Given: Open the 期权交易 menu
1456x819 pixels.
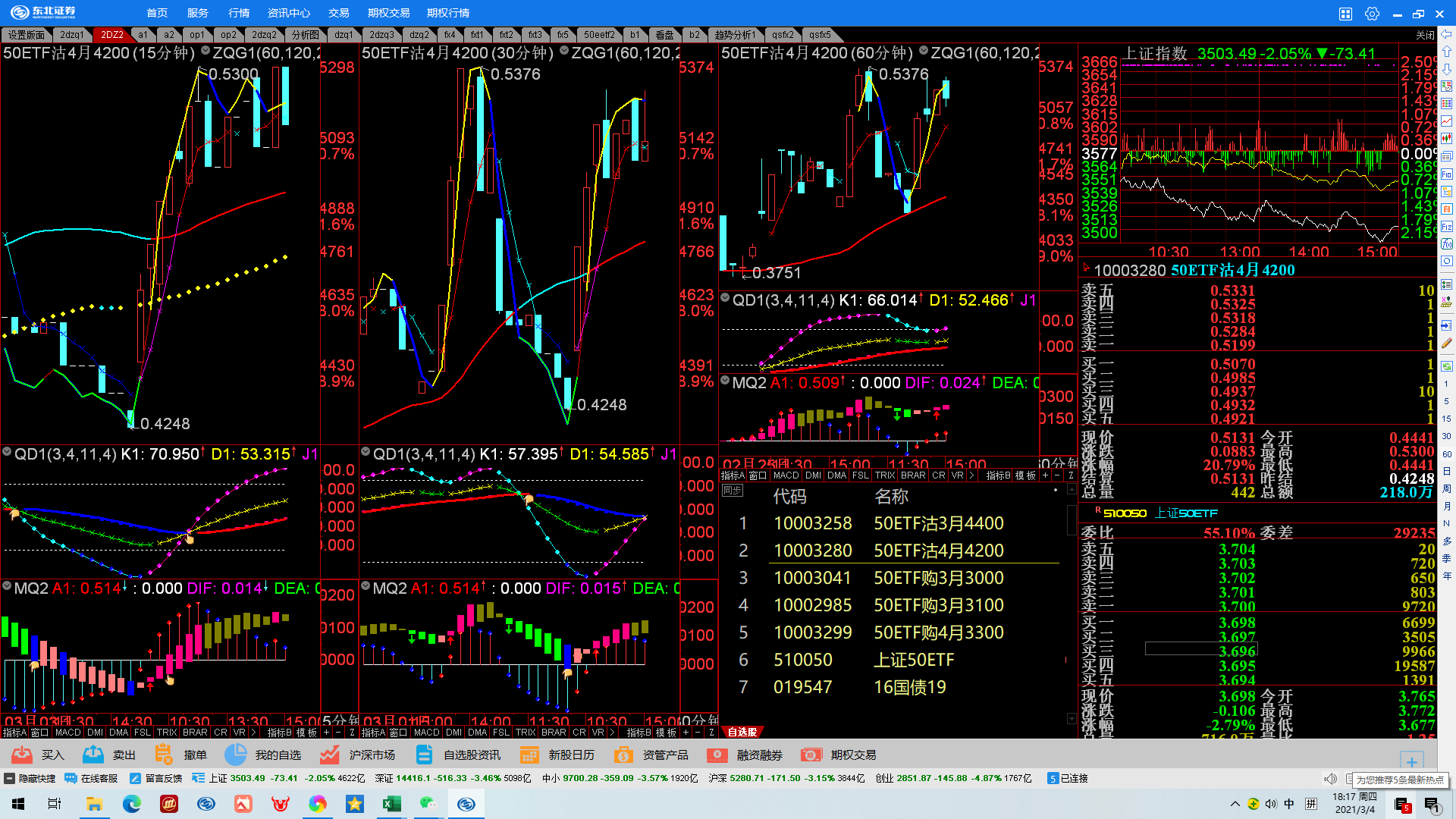Looking at the screenshot, I should click(388, 13).
